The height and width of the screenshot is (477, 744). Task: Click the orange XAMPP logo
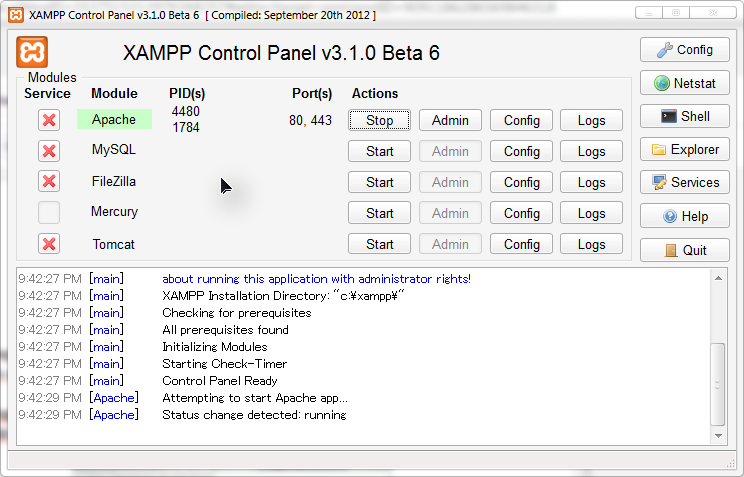pos(32,52)
